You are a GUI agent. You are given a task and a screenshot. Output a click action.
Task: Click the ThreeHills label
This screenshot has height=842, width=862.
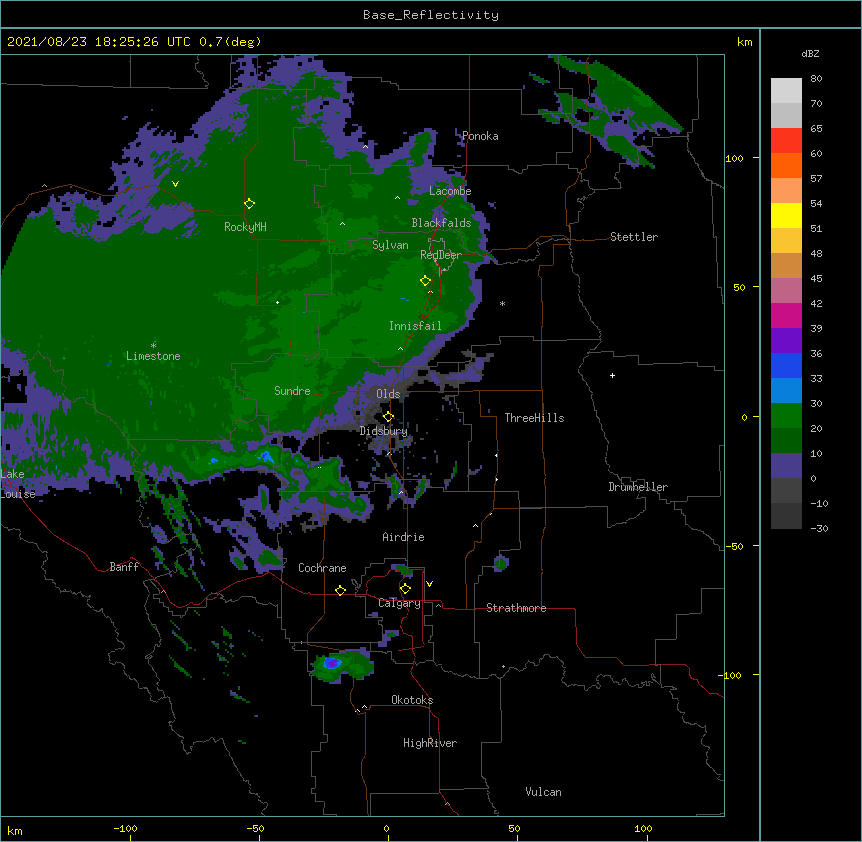(534, 418)
